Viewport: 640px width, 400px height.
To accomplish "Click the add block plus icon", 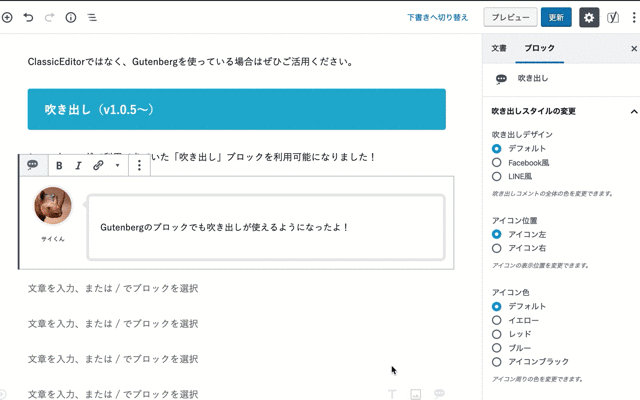I will click(7, 17).
